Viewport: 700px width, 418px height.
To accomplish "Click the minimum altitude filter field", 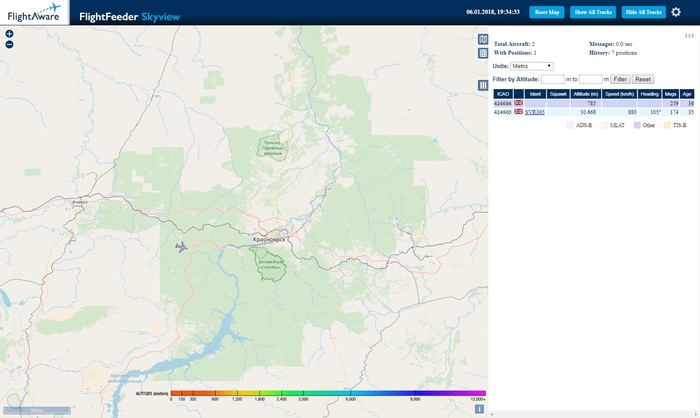I will coord(552,79).
